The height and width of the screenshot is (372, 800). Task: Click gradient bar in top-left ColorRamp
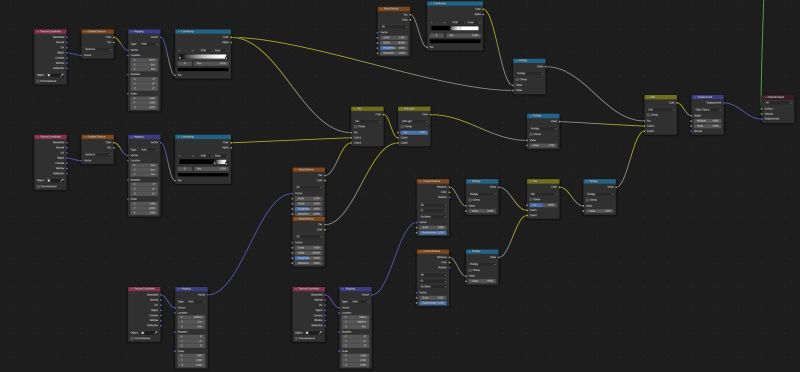[x=203, y=57]
